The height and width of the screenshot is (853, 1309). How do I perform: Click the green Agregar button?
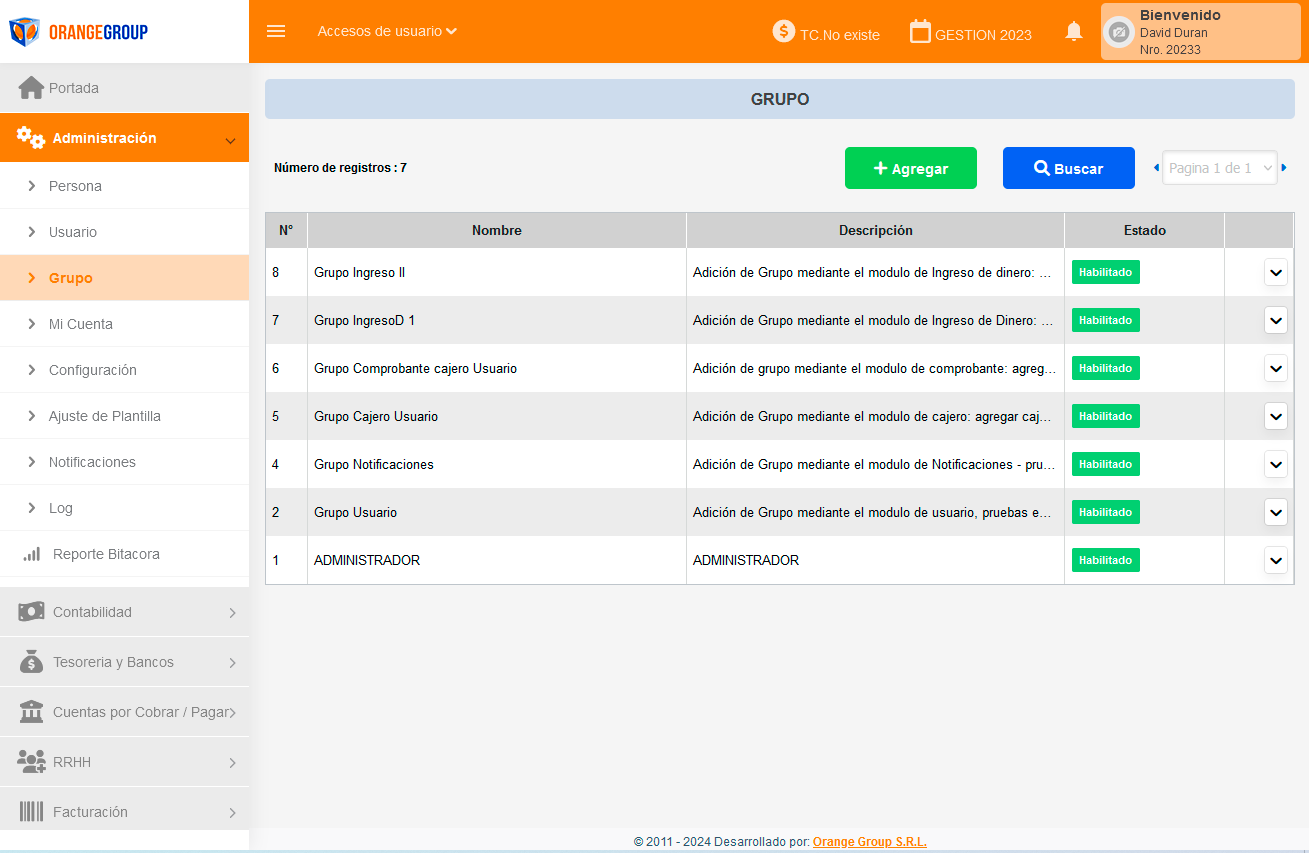(x=910, y=168)
